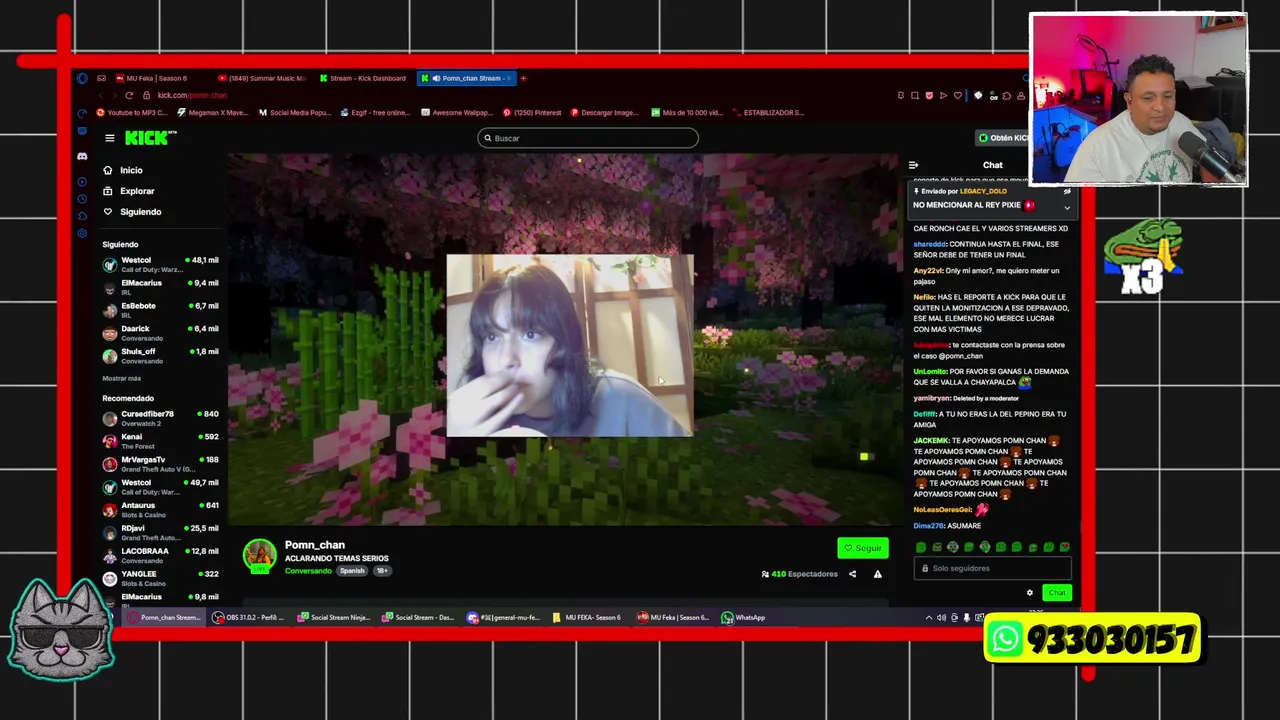Open Social Media Popu... bookmark

click(x=294, y=113)
